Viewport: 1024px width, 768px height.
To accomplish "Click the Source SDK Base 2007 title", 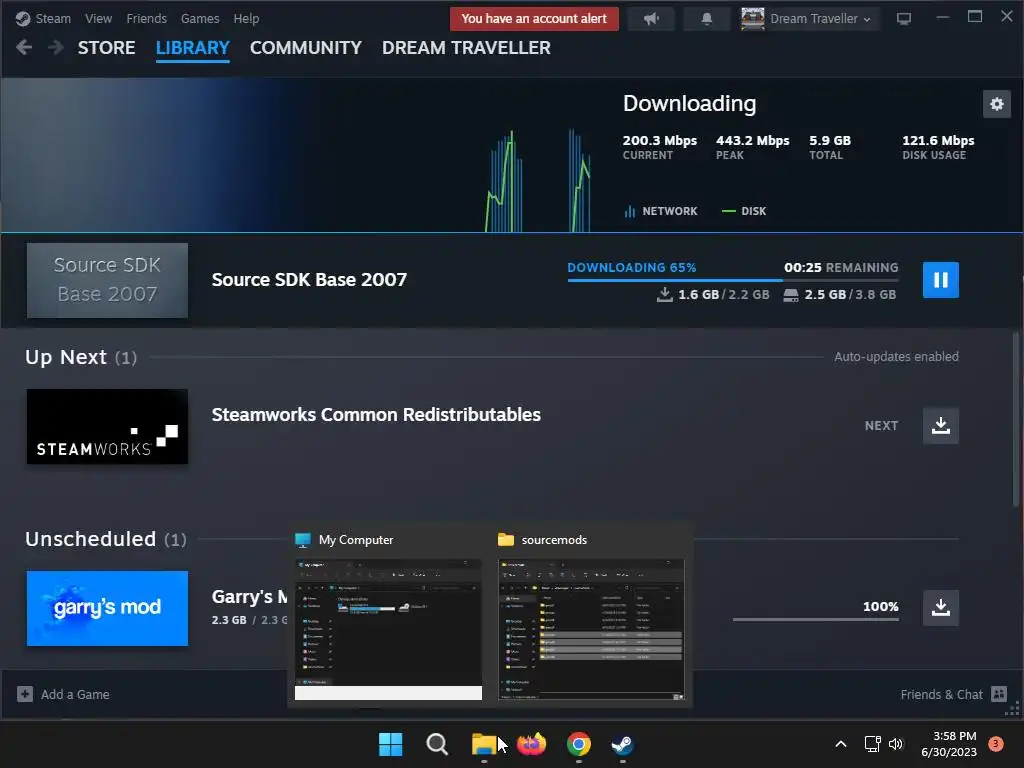I will [x=309, y=280].
